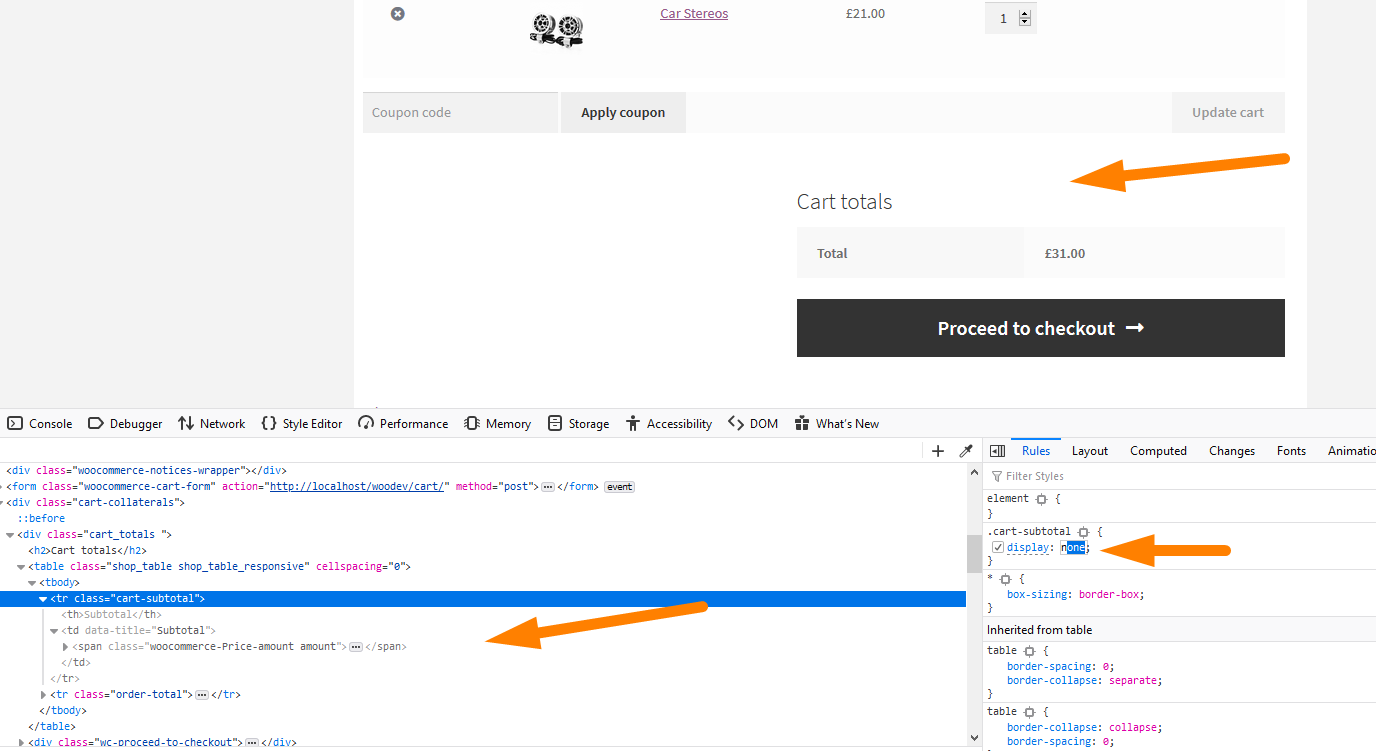
Task: Focus the Coupon code input field
Action: (460, 113)
